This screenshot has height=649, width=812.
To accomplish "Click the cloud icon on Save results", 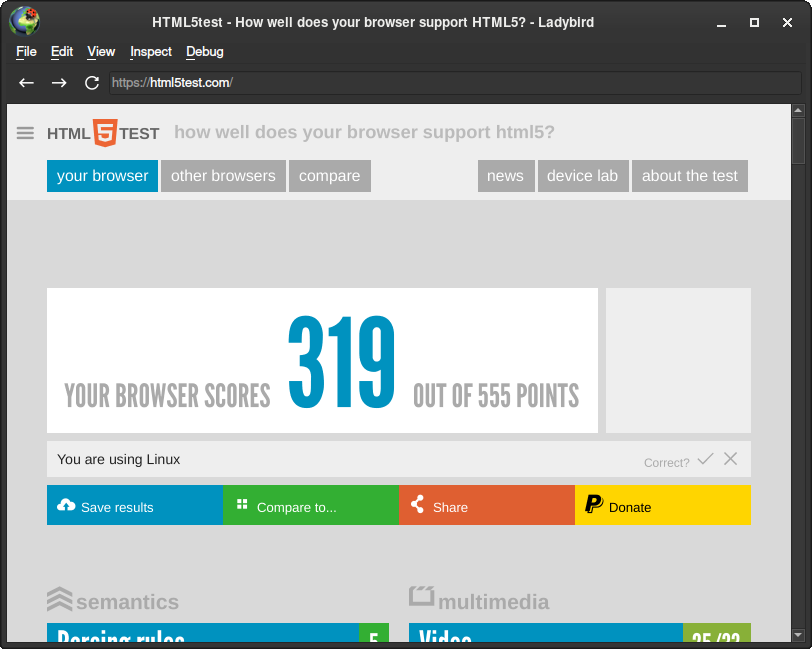I will click(x=66, y=504).
